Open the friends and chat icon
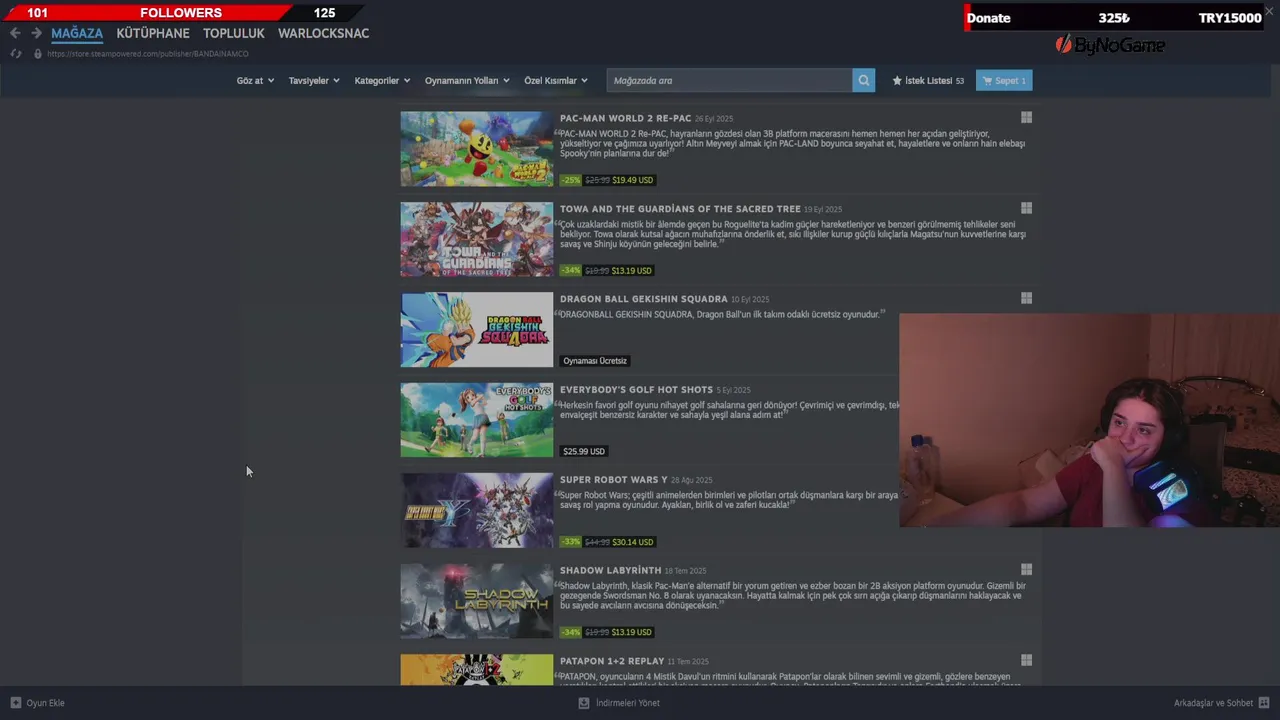Image resolution: width=1280 pixels, height=720 pixels. tap(1264, 703)
